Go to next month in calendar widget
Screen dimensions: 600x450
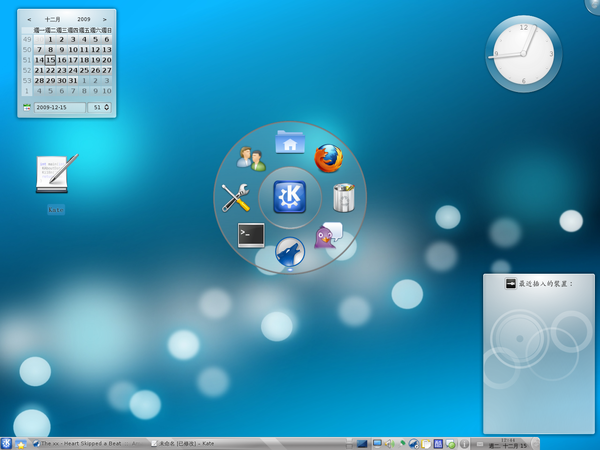click(104, 19)
